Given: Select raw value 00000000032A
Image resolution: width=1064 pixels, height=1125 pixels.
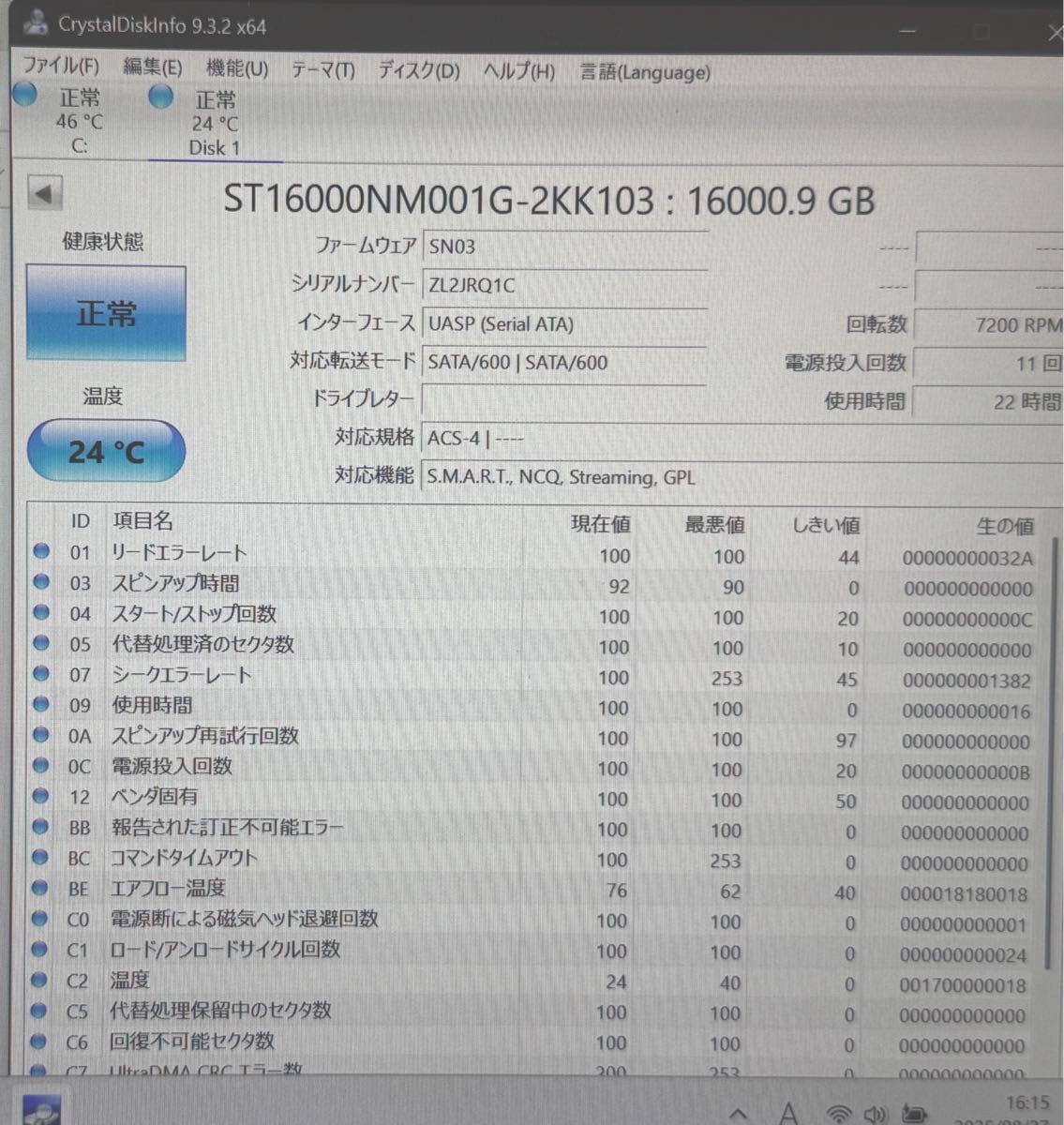Looking at the screenshot, I should (967, 559).
